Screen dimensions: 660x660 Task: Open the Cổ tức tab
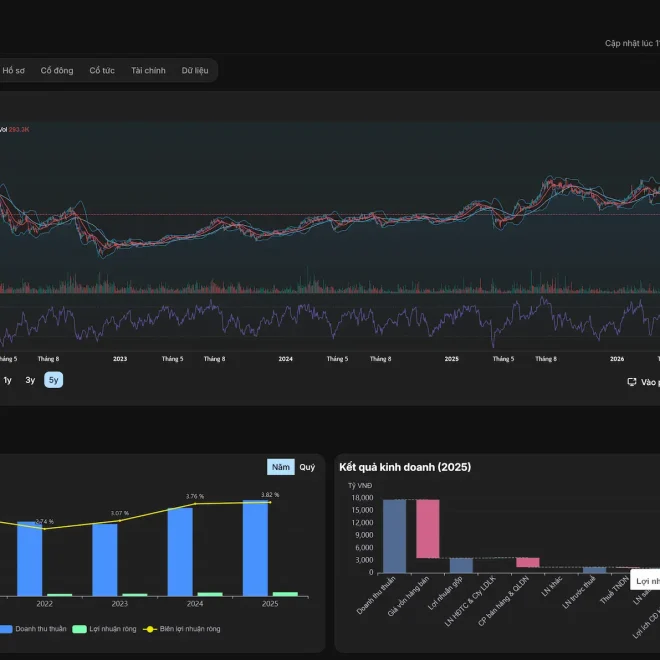[102, 70]
